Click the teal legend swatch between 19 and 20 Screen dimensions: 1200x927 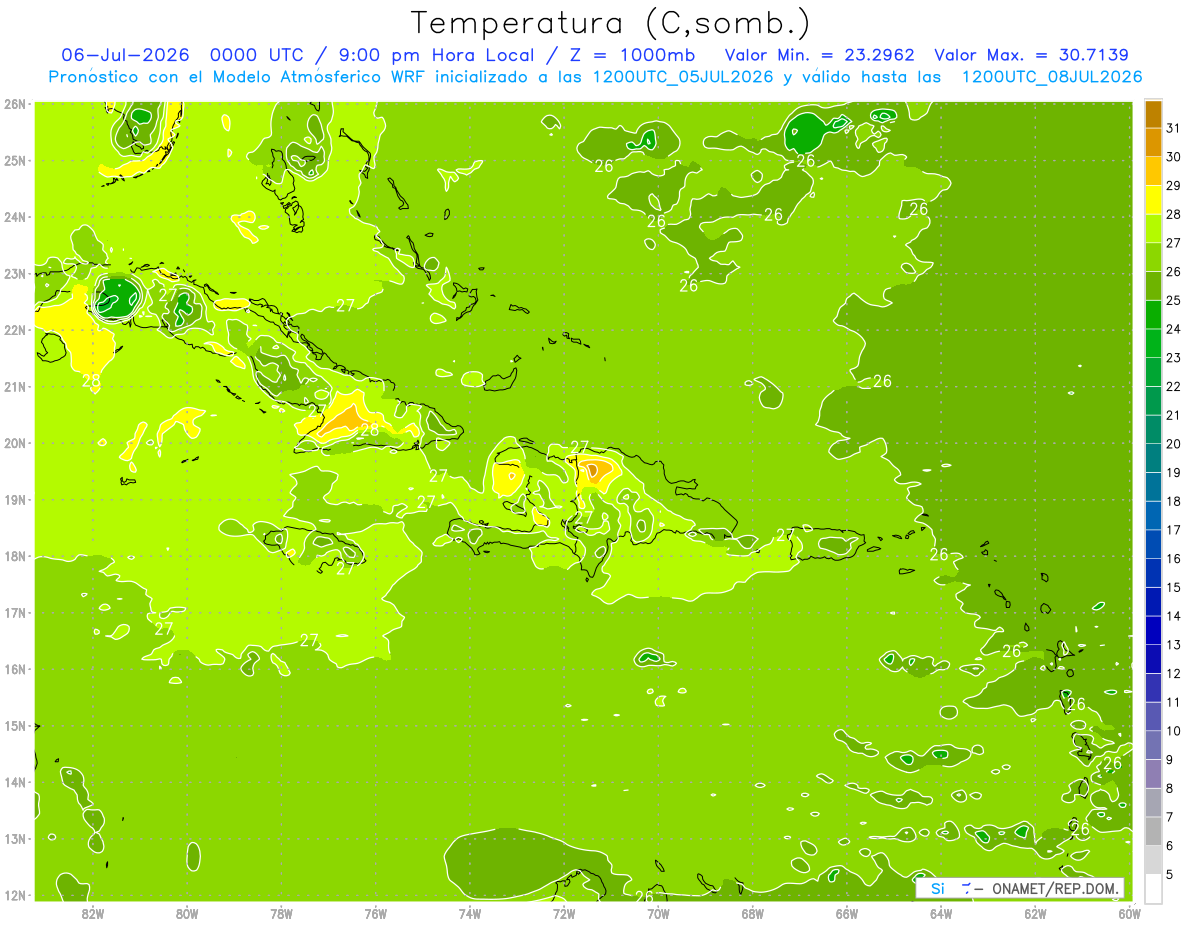pos(1153,458)
